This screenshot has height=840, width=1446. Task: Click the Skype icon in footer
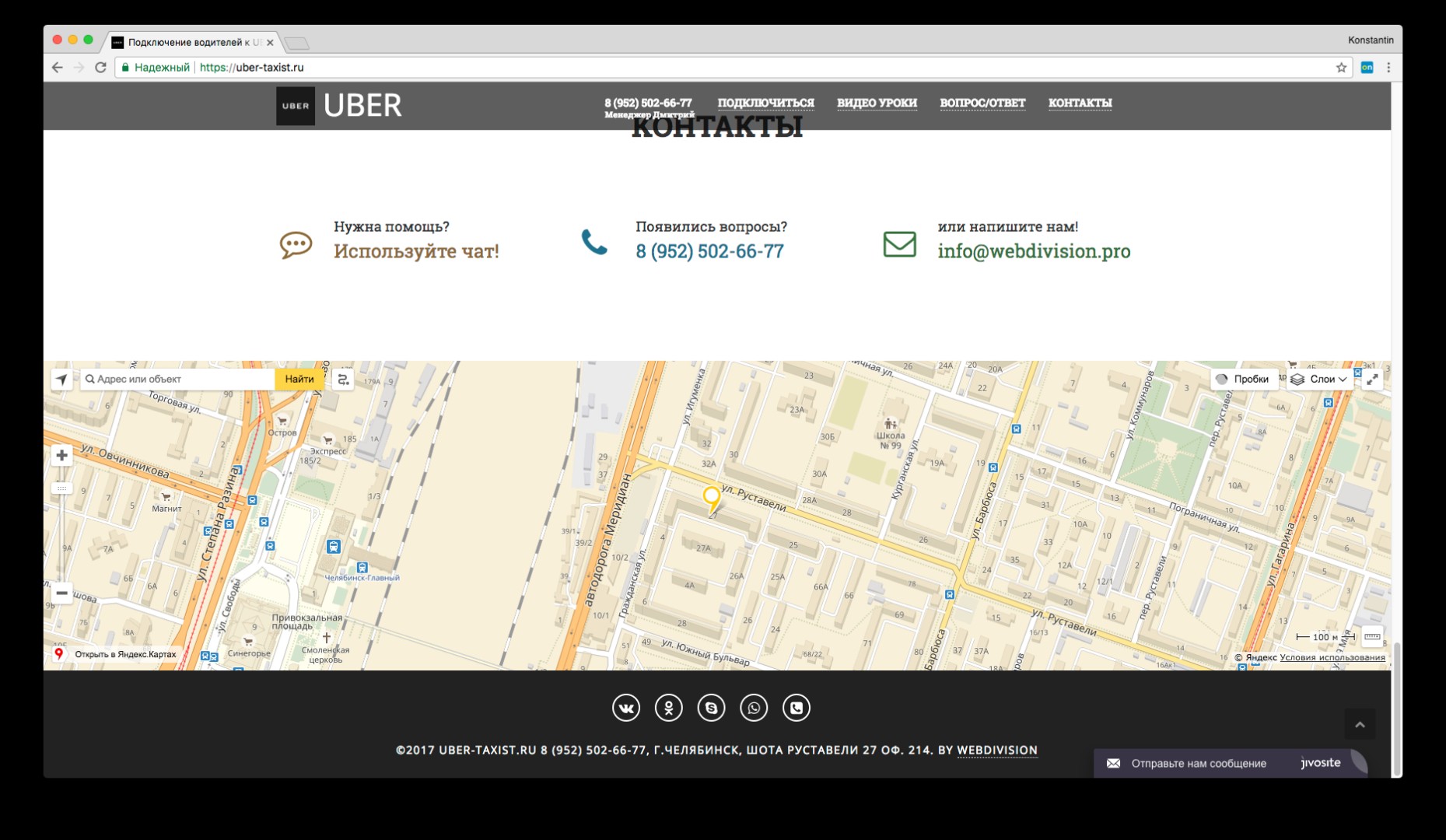pyautogui.click(x=711, y=708)
